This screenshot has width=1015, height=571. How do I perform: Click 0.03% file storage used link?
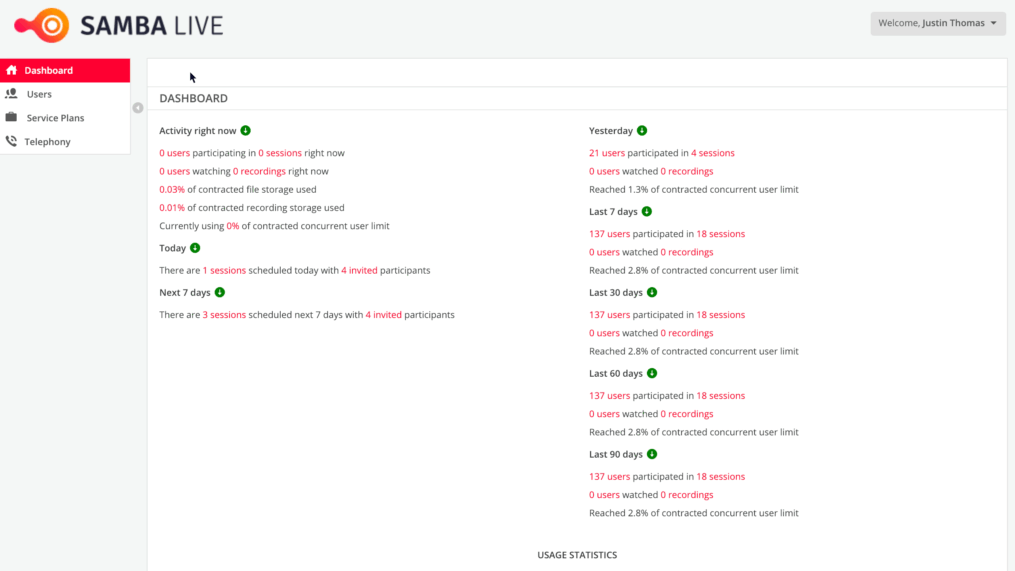coord(172,189)
